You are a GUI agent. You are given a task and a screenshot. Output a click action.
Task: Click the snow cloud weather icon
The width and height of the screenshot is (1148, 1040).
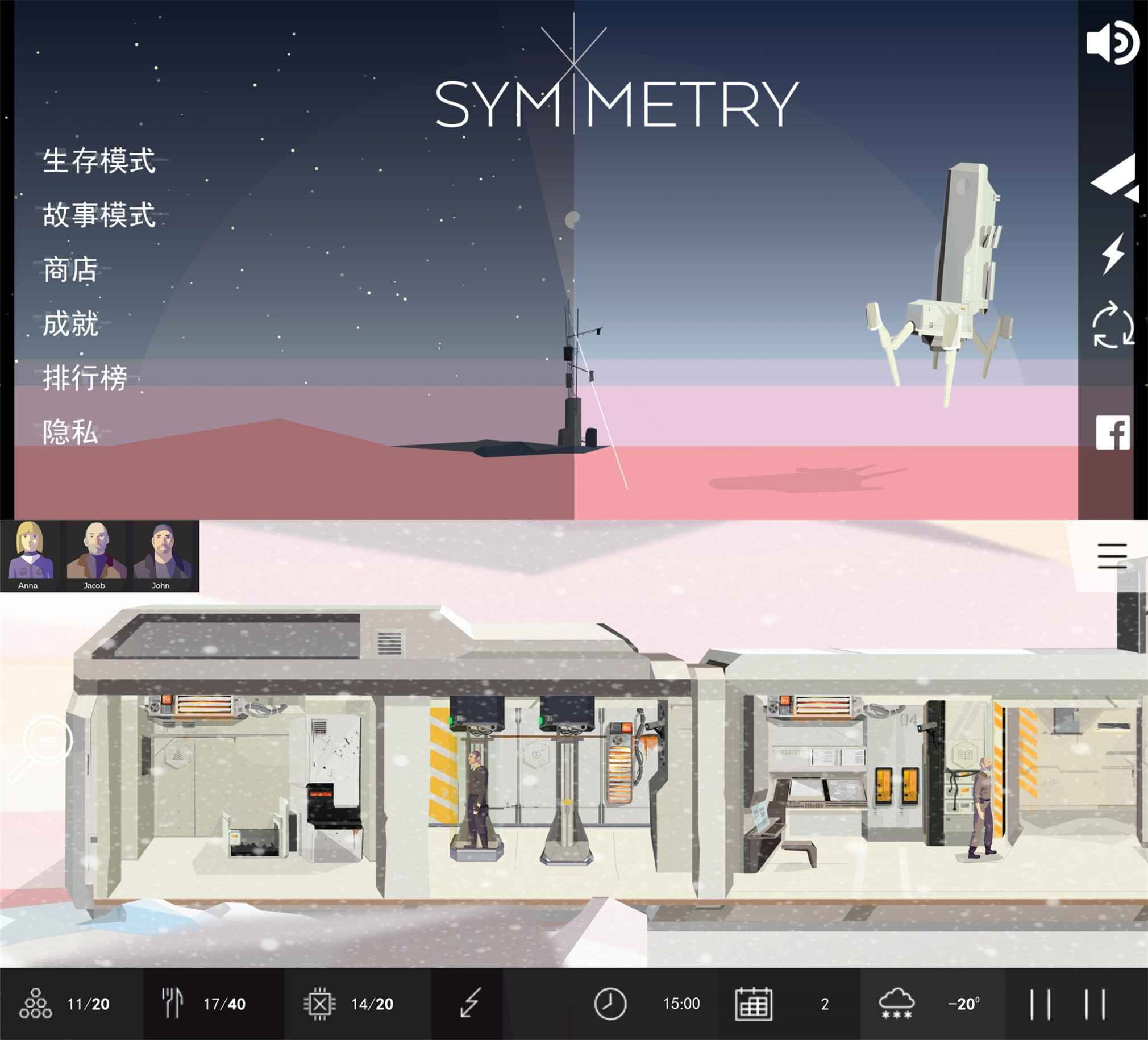(897, 1004)
